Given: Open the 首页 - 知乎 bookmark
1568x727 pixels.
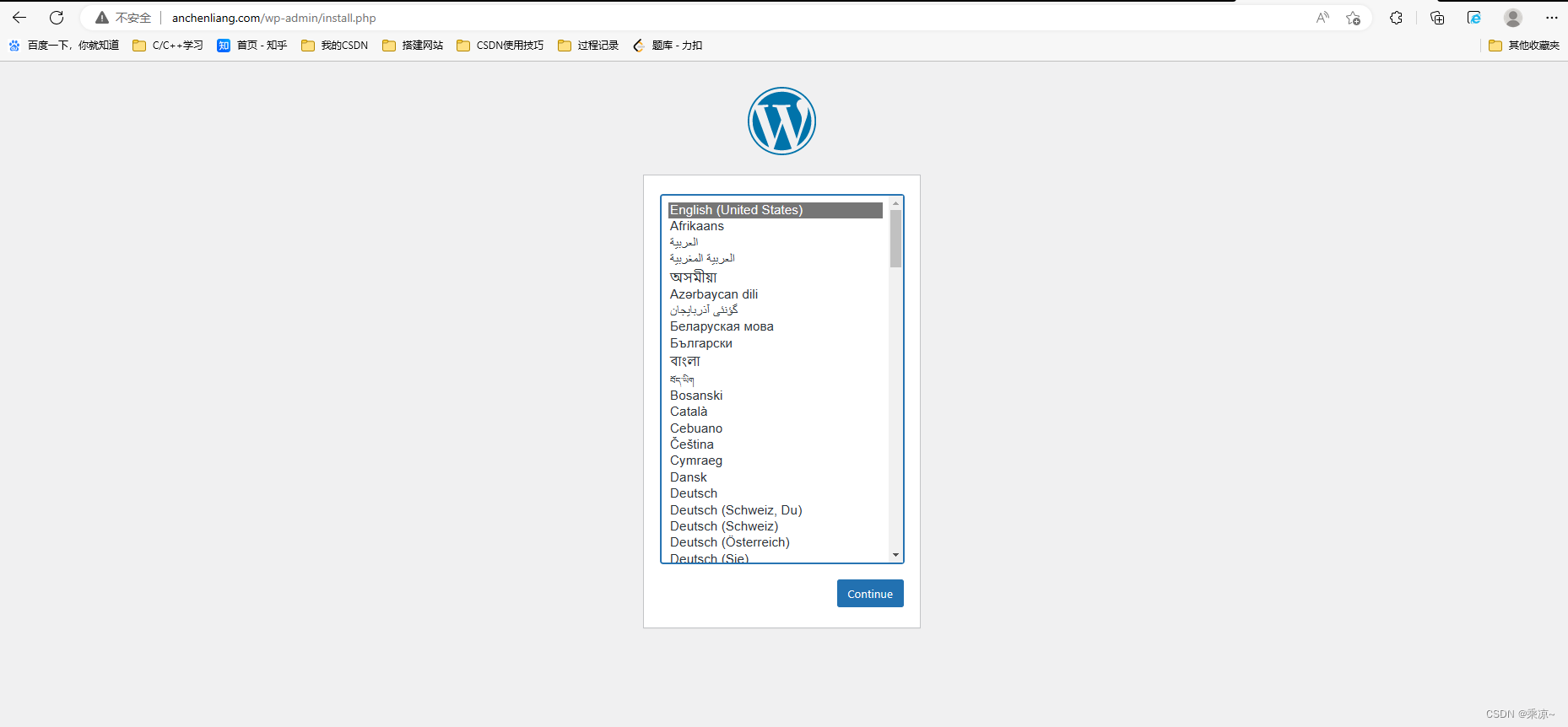Looking at the screenshot, I should pos(252,46).
